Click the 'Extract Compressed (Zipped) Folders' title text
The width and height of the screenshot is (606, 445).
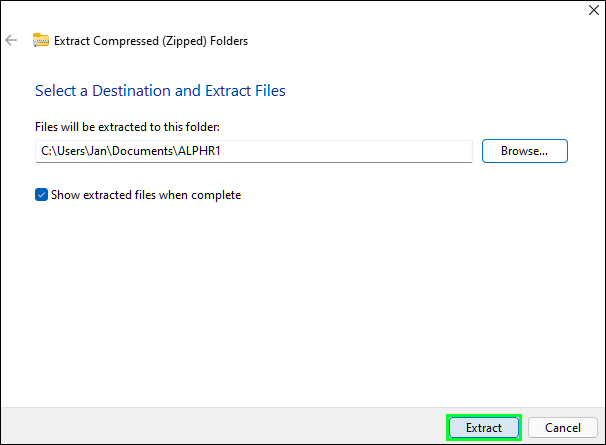pyautogui.click(x=151, y=41)
